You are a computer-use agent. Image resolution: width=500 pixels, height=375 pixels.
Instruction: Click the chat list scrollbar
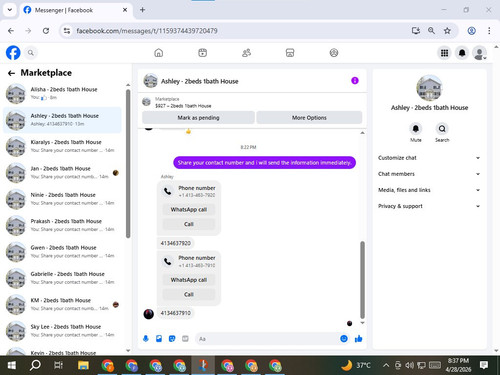click(x=128, y=163)
